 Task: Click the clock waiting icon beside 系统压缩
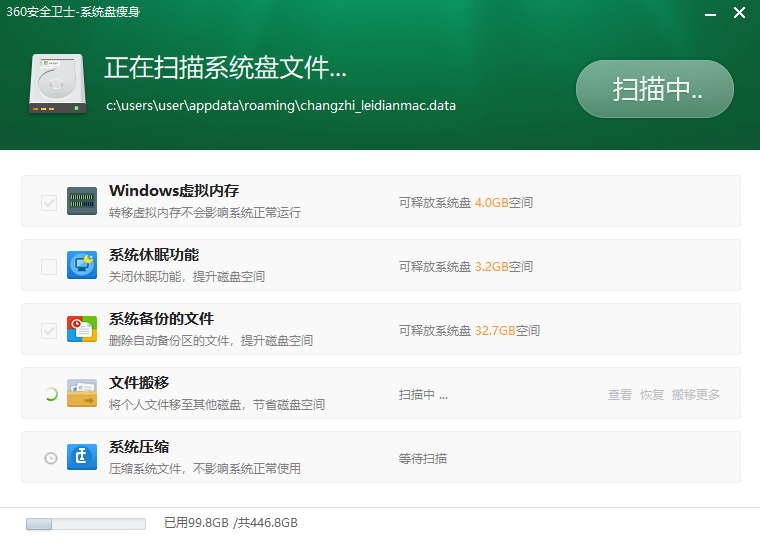point(50,458)
